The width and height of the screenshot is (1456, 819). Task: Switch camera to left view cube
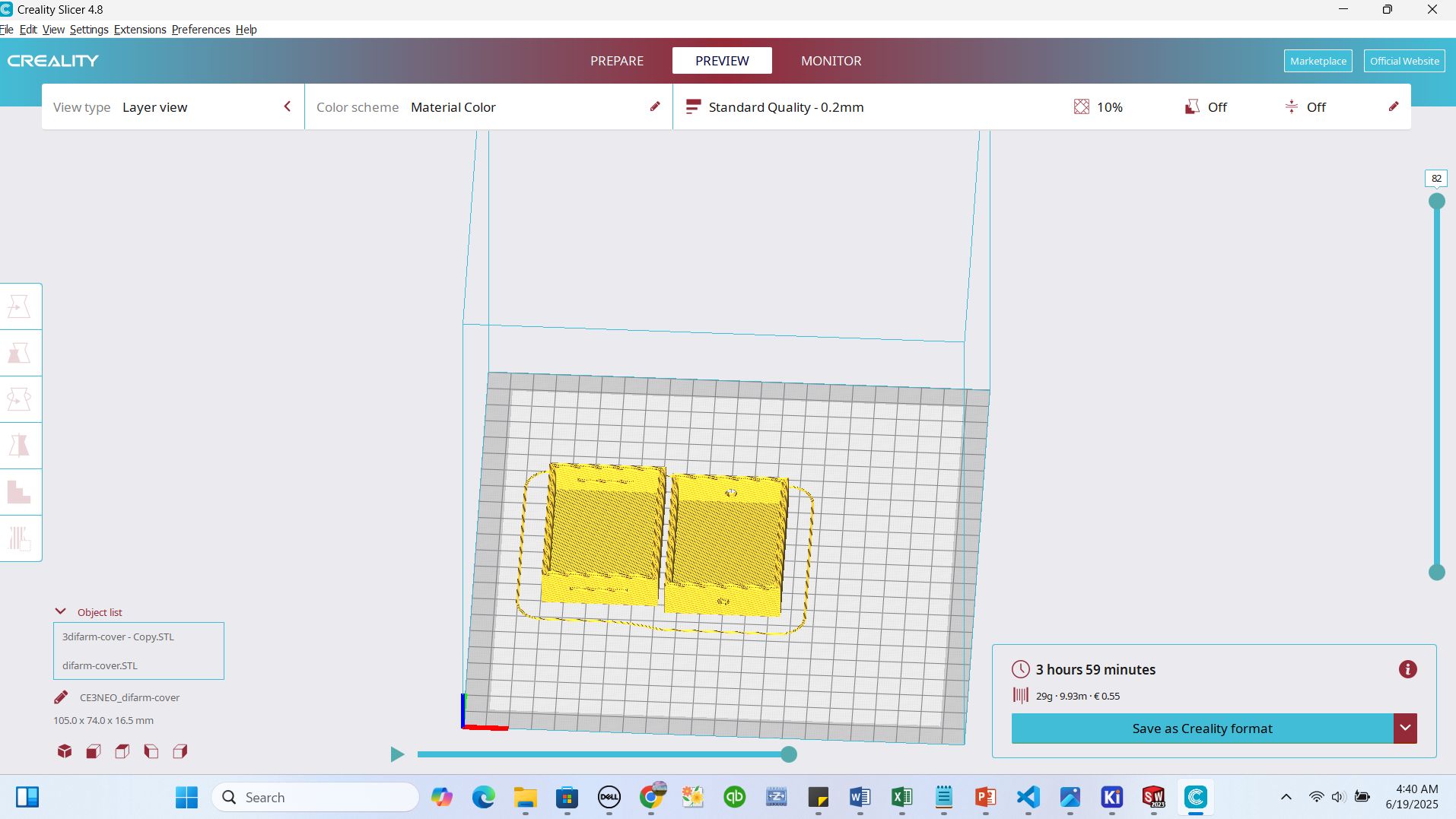[x=151, y=751]
